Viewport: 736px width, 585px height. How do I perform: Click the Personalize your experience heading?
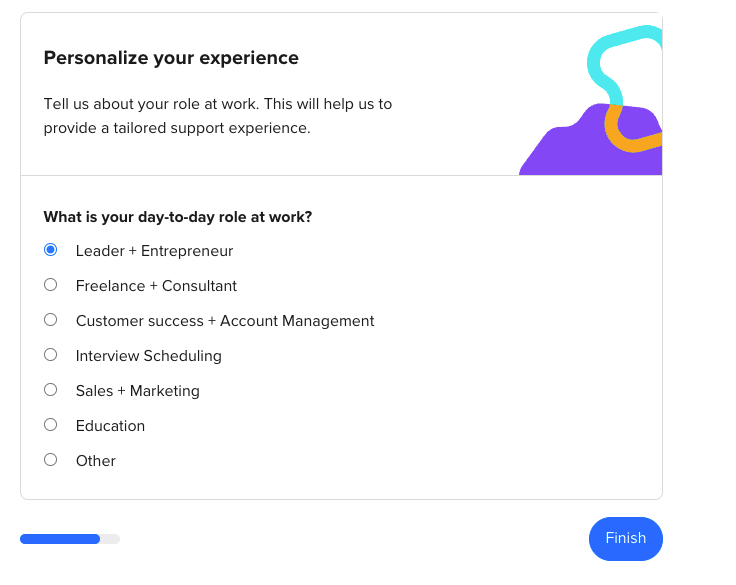click(x=171, y=58)
